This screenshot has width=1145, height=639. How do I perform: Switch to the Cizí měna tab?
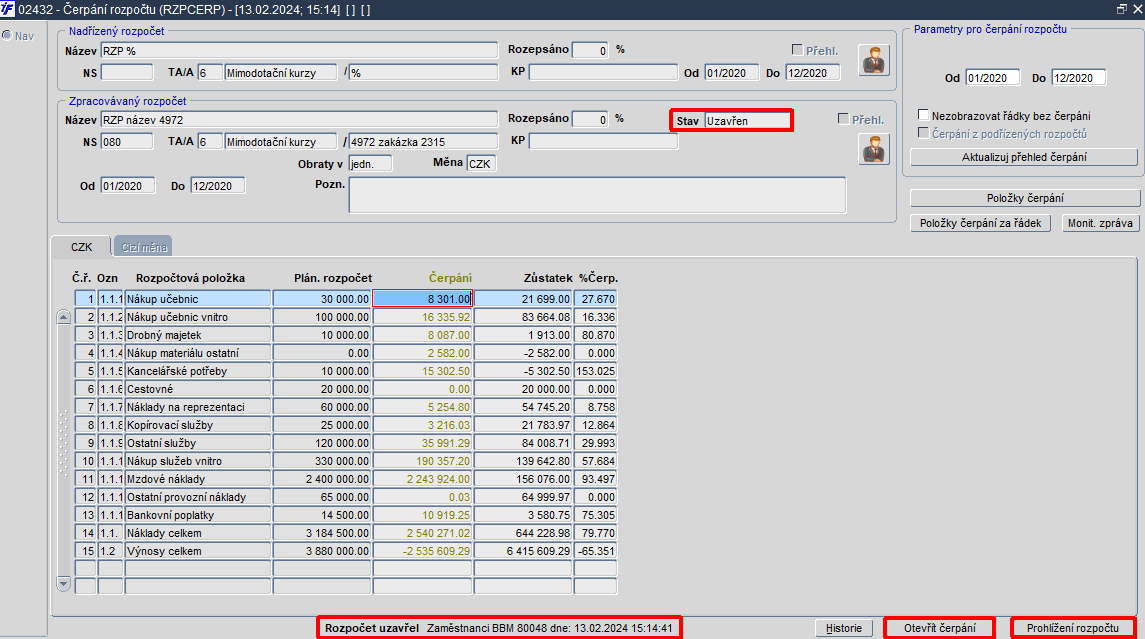click(x=144, y=247)
